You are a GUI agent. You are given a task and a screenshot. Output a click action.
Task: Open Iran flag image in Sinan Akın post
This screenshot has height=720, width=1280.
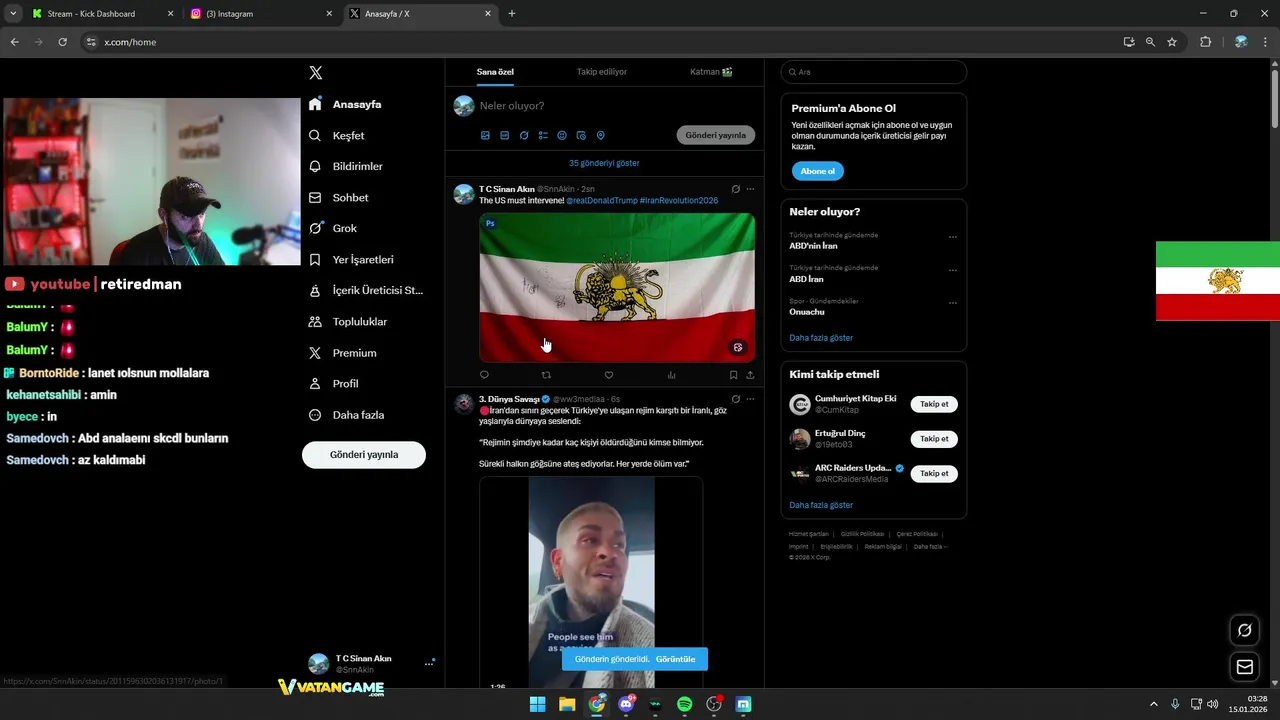pyautogui.click(x=617, y=287)
